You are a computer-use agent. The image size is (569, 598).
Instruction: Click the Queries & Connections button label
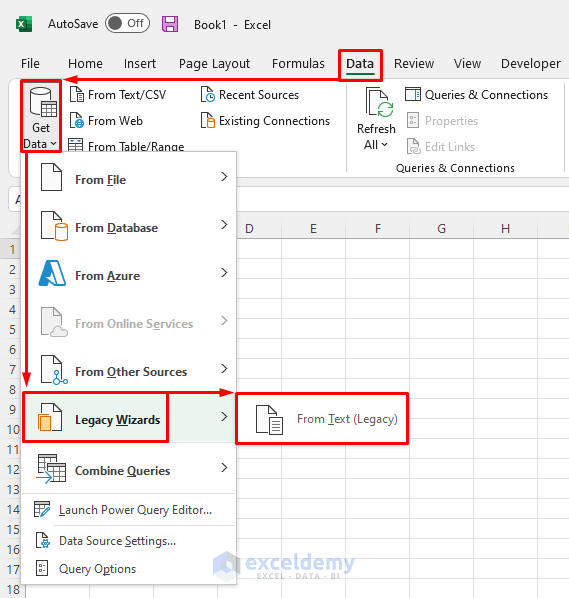coord(486,95)
